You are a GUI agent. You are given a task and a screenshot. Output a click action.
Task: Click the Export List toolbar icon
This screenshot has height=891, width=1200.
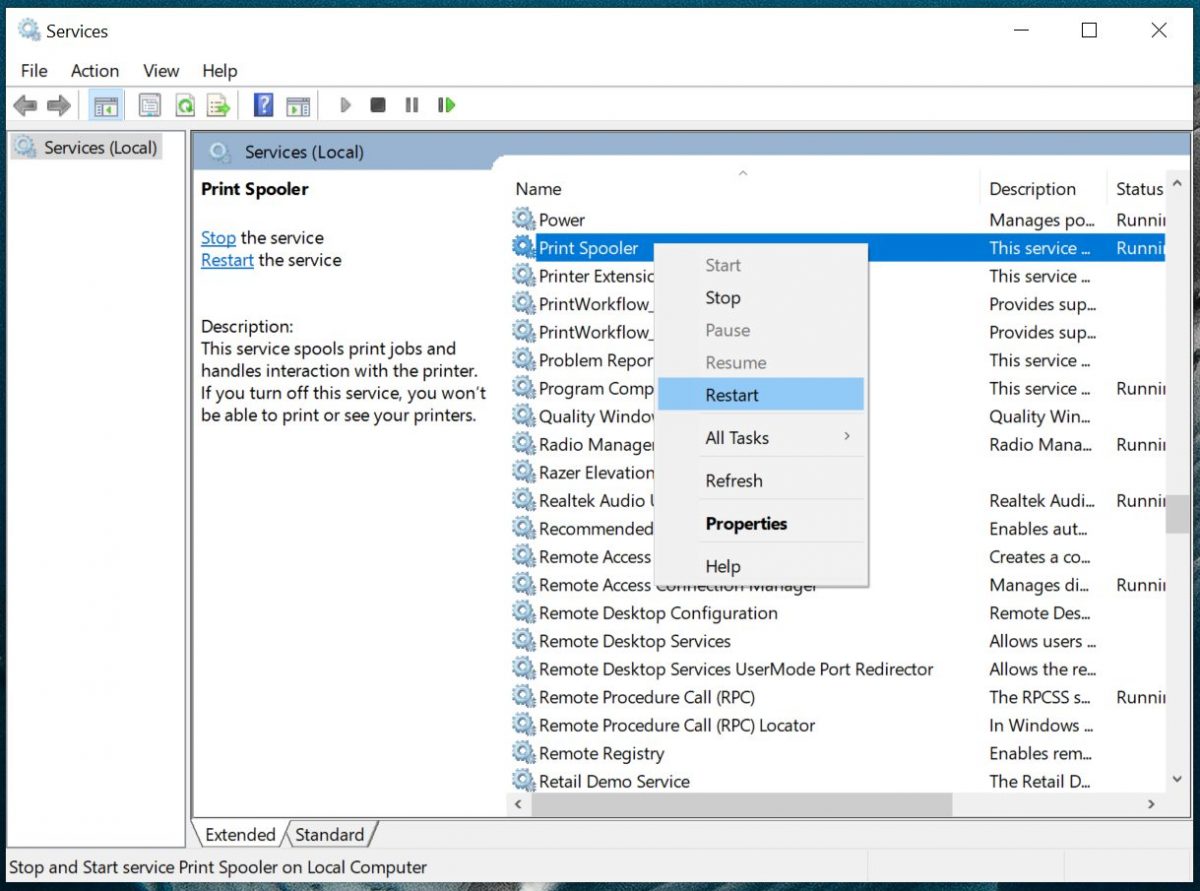pos(218,105)
